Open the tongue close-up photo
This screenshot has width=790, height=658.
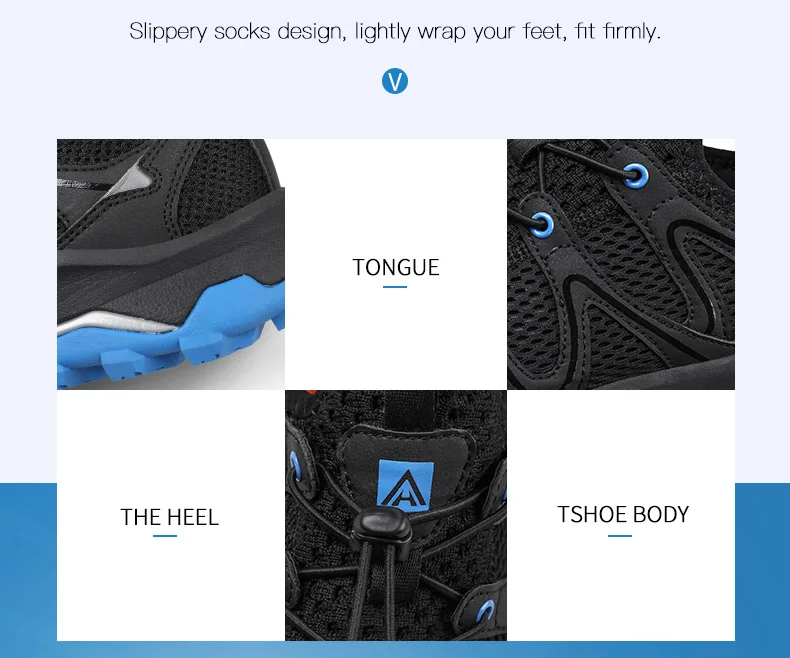(x=396, y=515)
